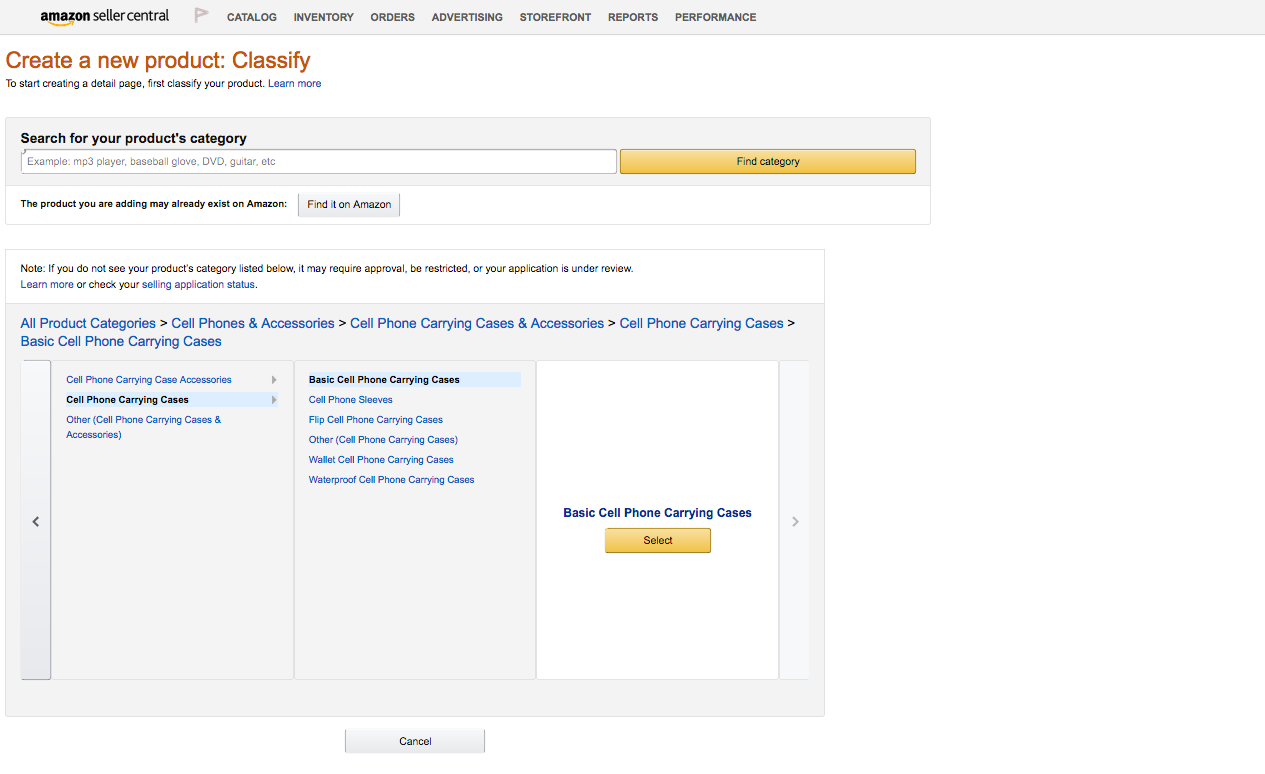Image resolution: width=1265 pixels, height=774 pixels.
Task: Click the right arrow beside the category preview
Action: tap(794, 521)
